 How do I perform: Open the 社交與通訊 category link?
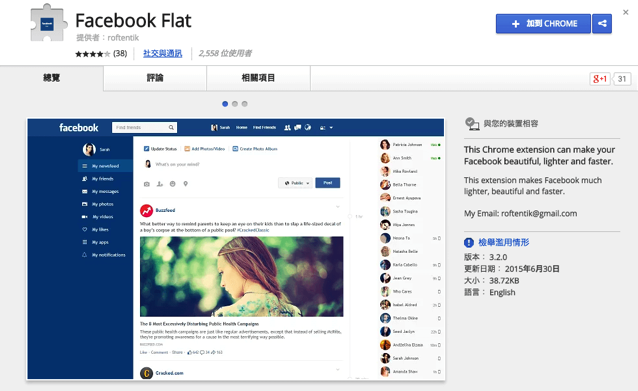[x=162, y=53]
